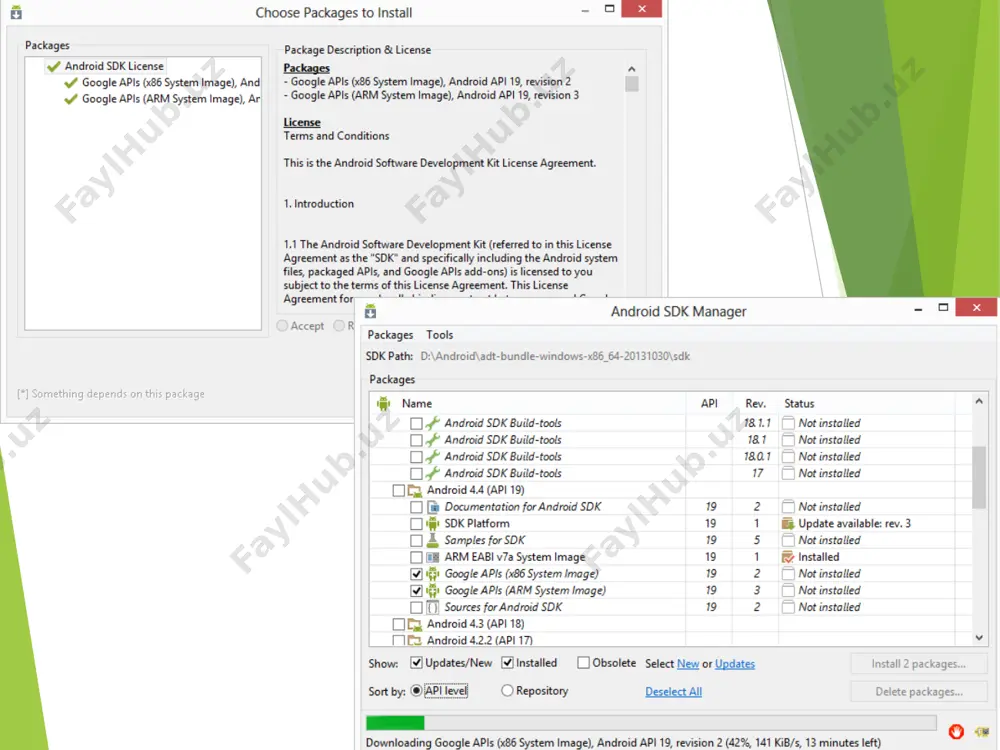Click scroll-up arrow of license description
This screenshot has width=1000, height=750.
[631, 69]
